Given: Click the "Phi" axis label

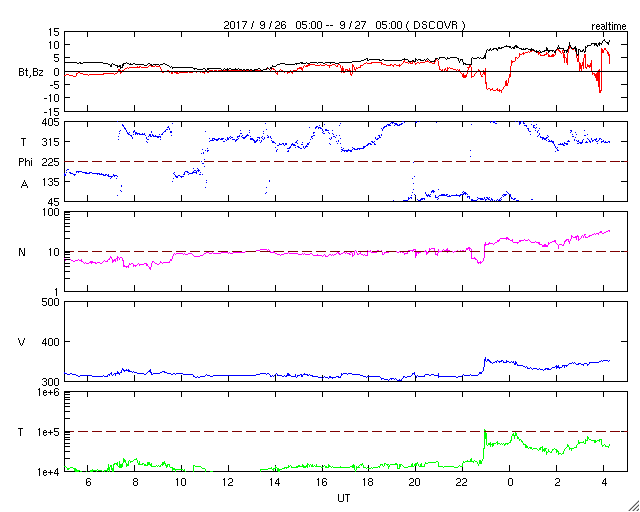Looking at the screenshot, I should (x=25, y=162).
